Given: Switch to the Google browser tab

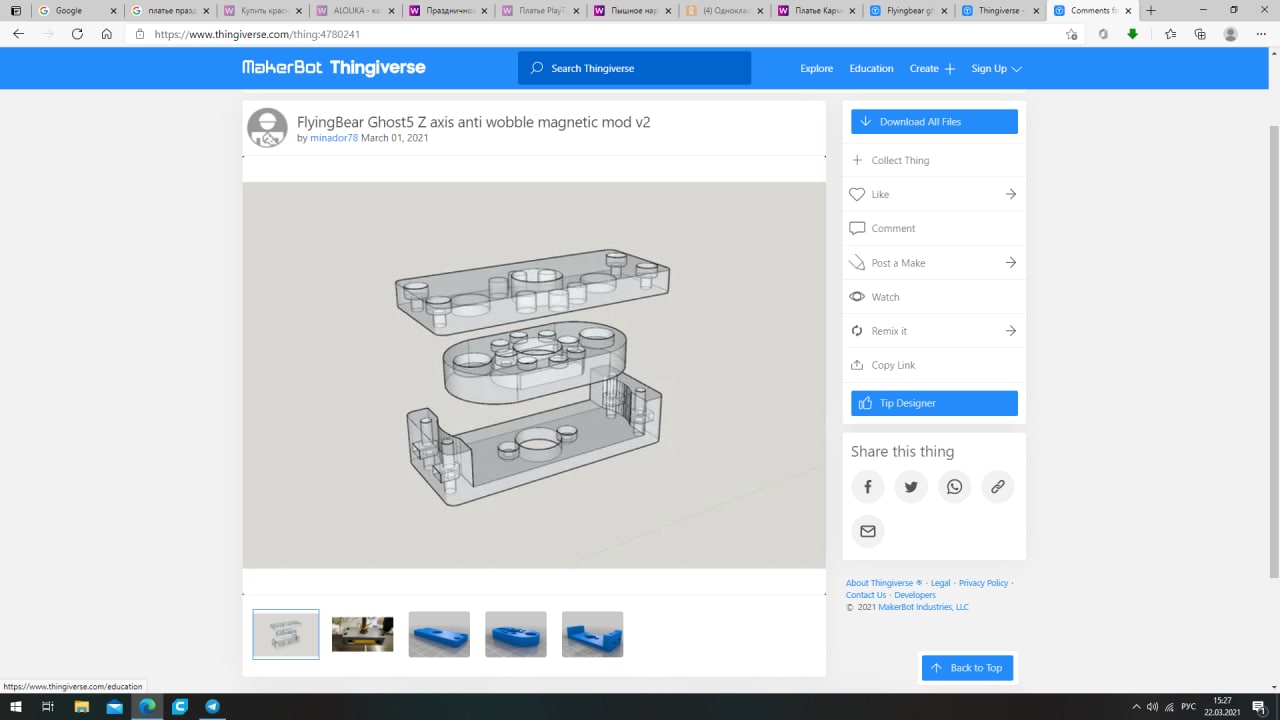Looking at the screenshot, I should point(76,11).
